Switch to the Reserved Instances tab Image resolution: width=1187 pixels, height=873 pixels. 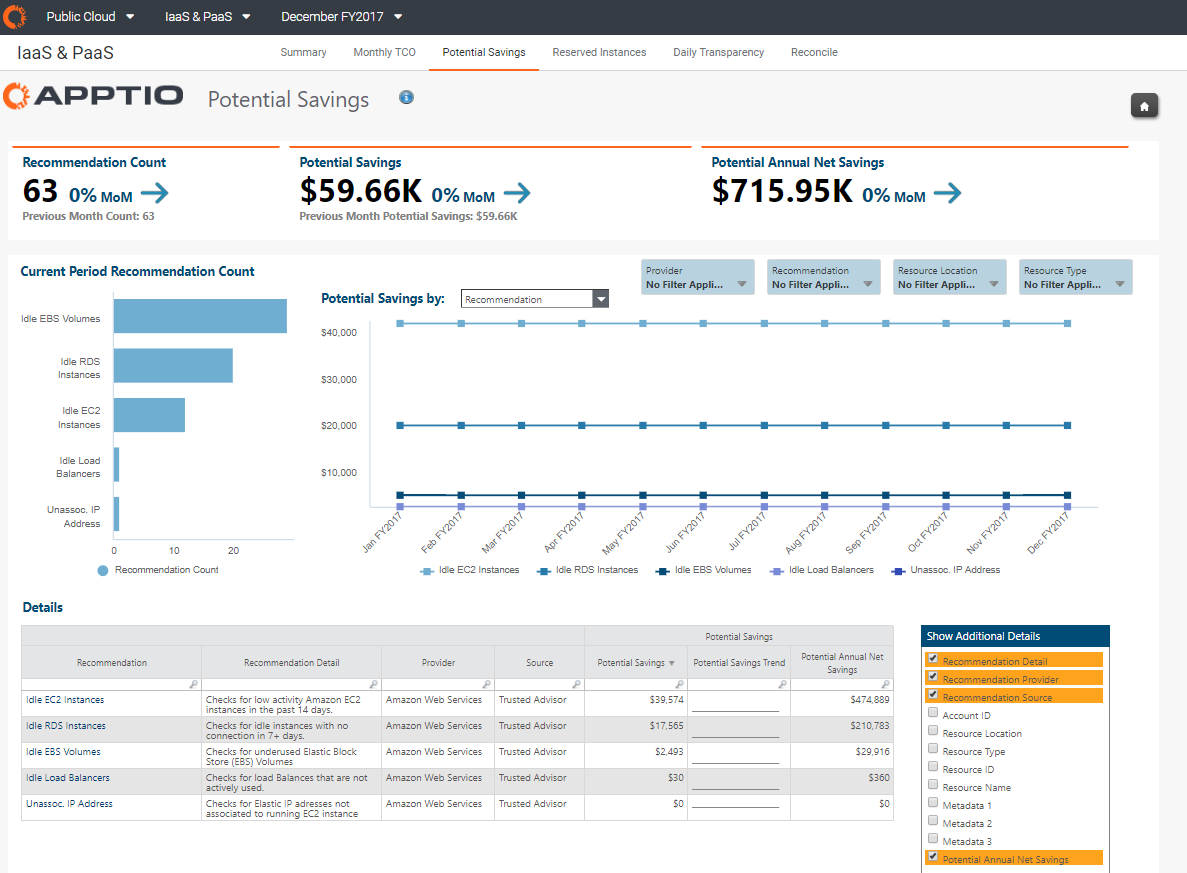(x=599, y=52)
